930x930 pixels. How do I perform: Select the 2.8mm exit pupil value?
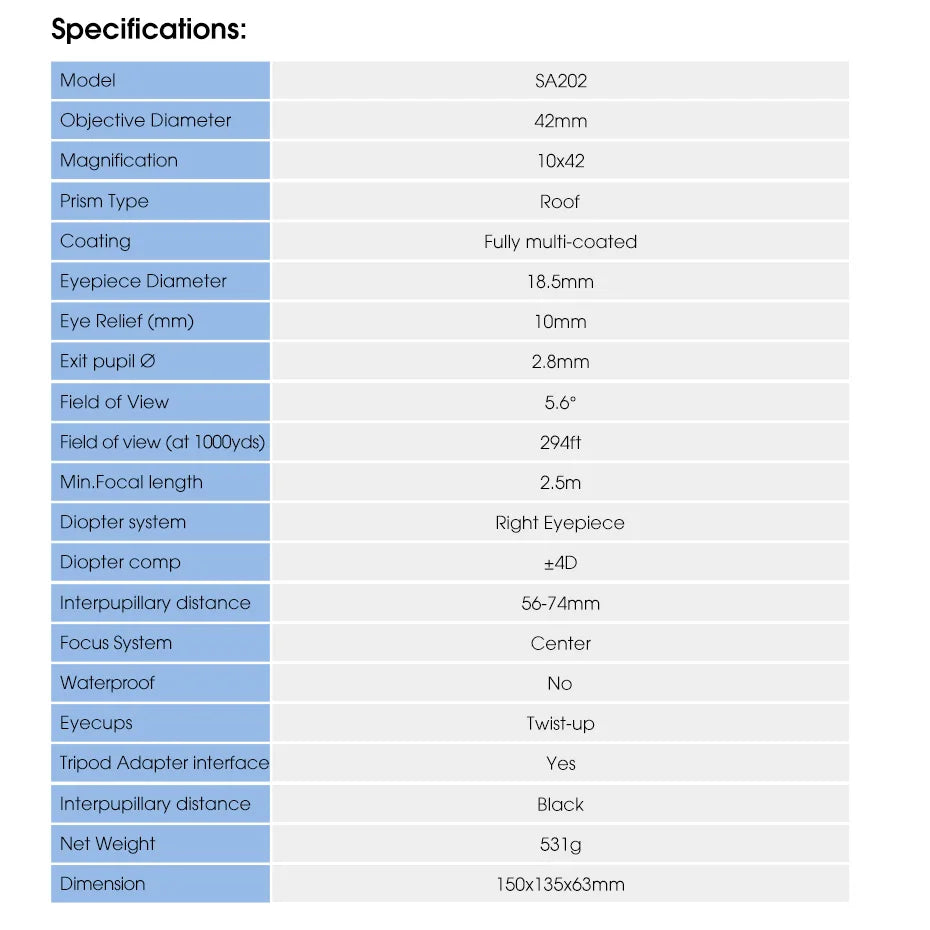pos(560,362)
